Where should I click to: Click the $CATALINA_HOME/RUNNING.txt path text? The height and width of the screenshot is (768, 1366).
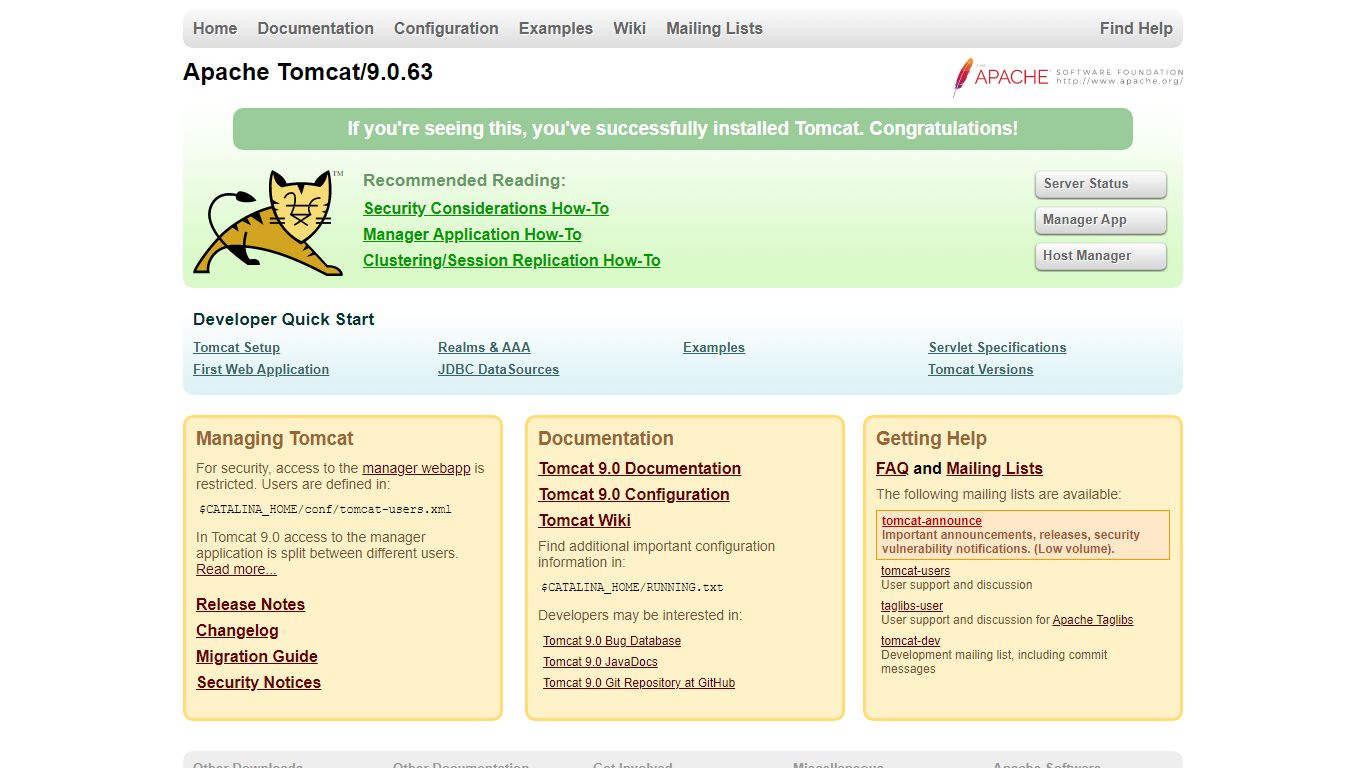(x=632, y=587)
